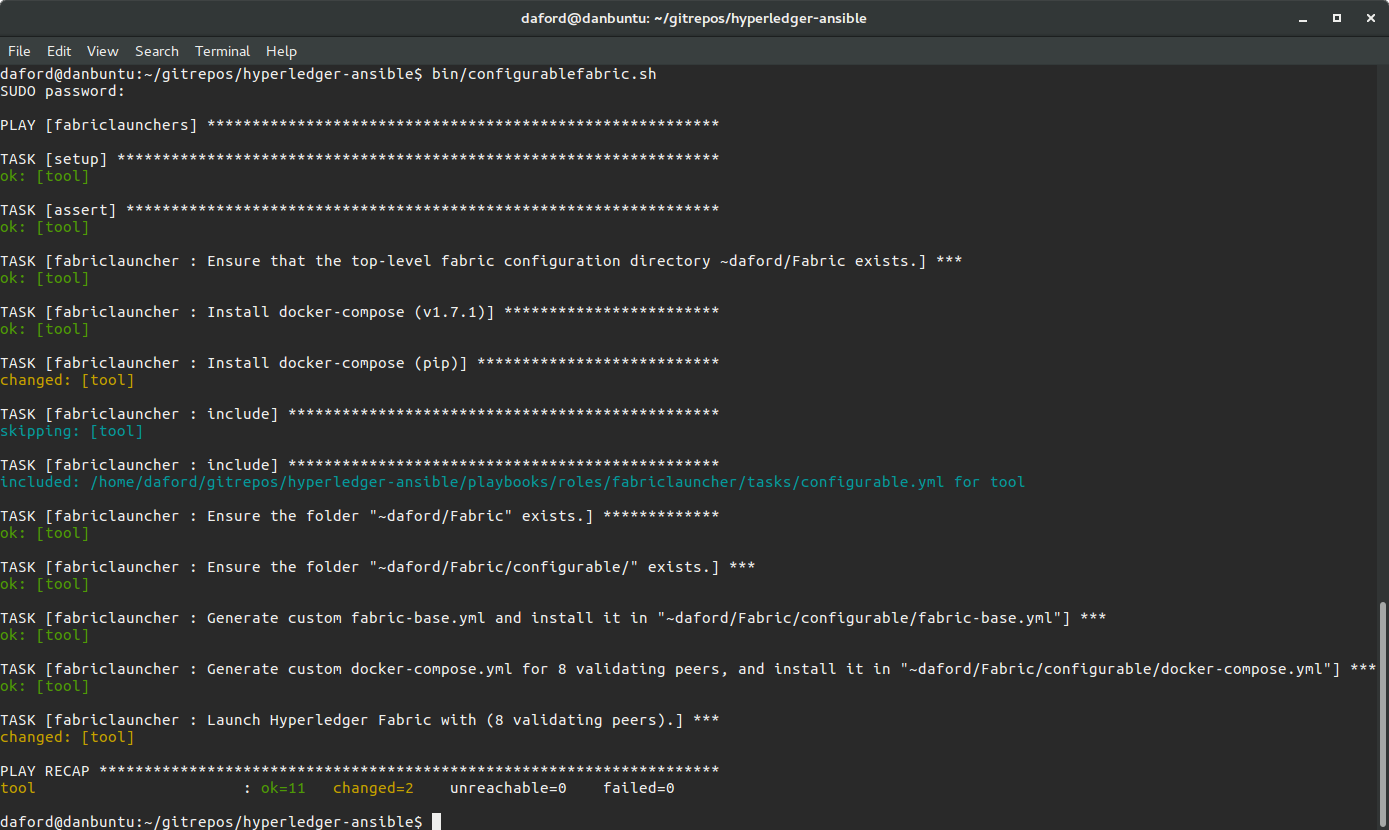Click the Fabric/configurable/ folder exists task line
The width and height of the screenshot is (1389, 830).
[x=378, y=567]
